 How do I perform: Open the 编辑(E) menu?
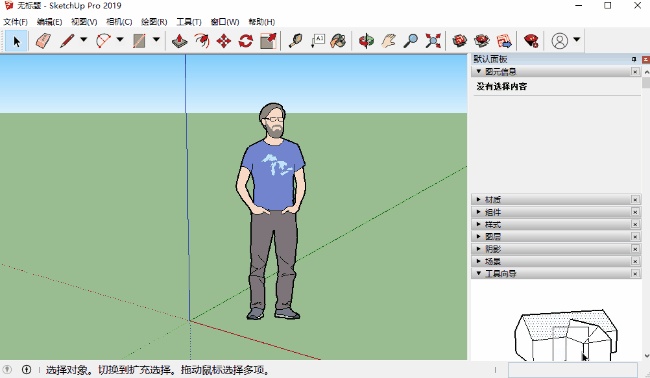(x=49, y=22)
